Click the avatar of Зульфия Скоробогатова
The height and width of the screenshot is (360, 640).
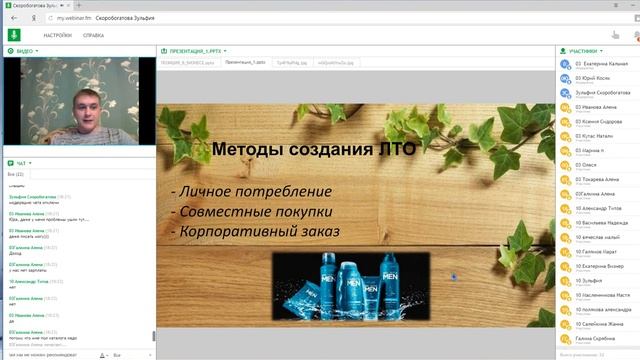(x=565, y=93)
